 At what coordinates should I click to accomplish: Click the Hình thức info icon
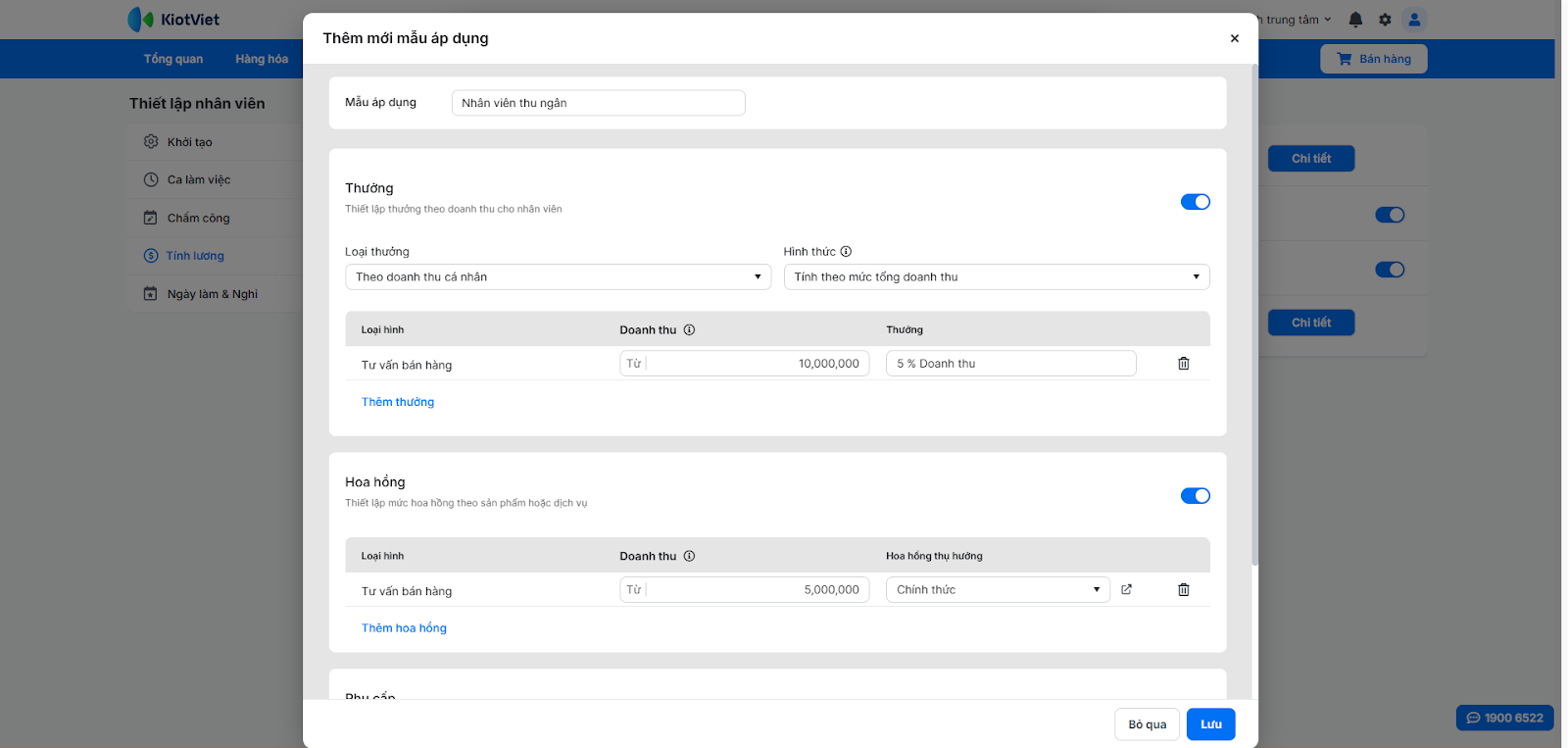point(846,252)
